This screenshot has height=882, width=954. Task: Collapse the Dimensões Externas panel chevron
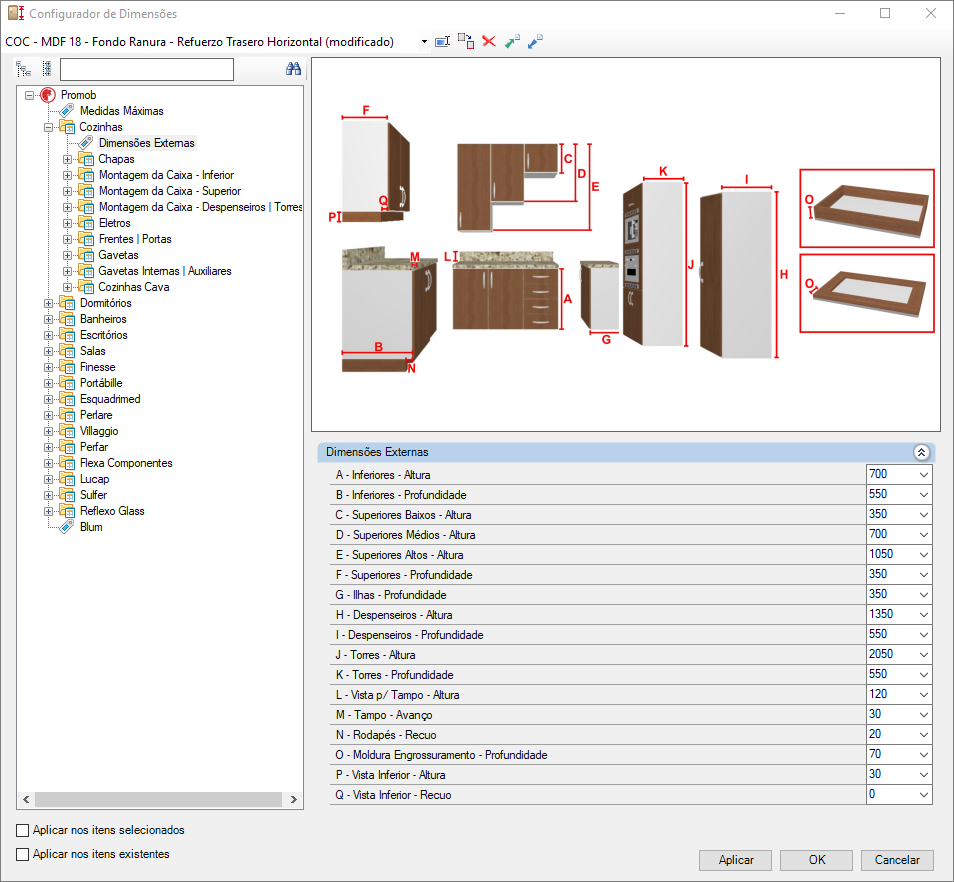[921, 452]
